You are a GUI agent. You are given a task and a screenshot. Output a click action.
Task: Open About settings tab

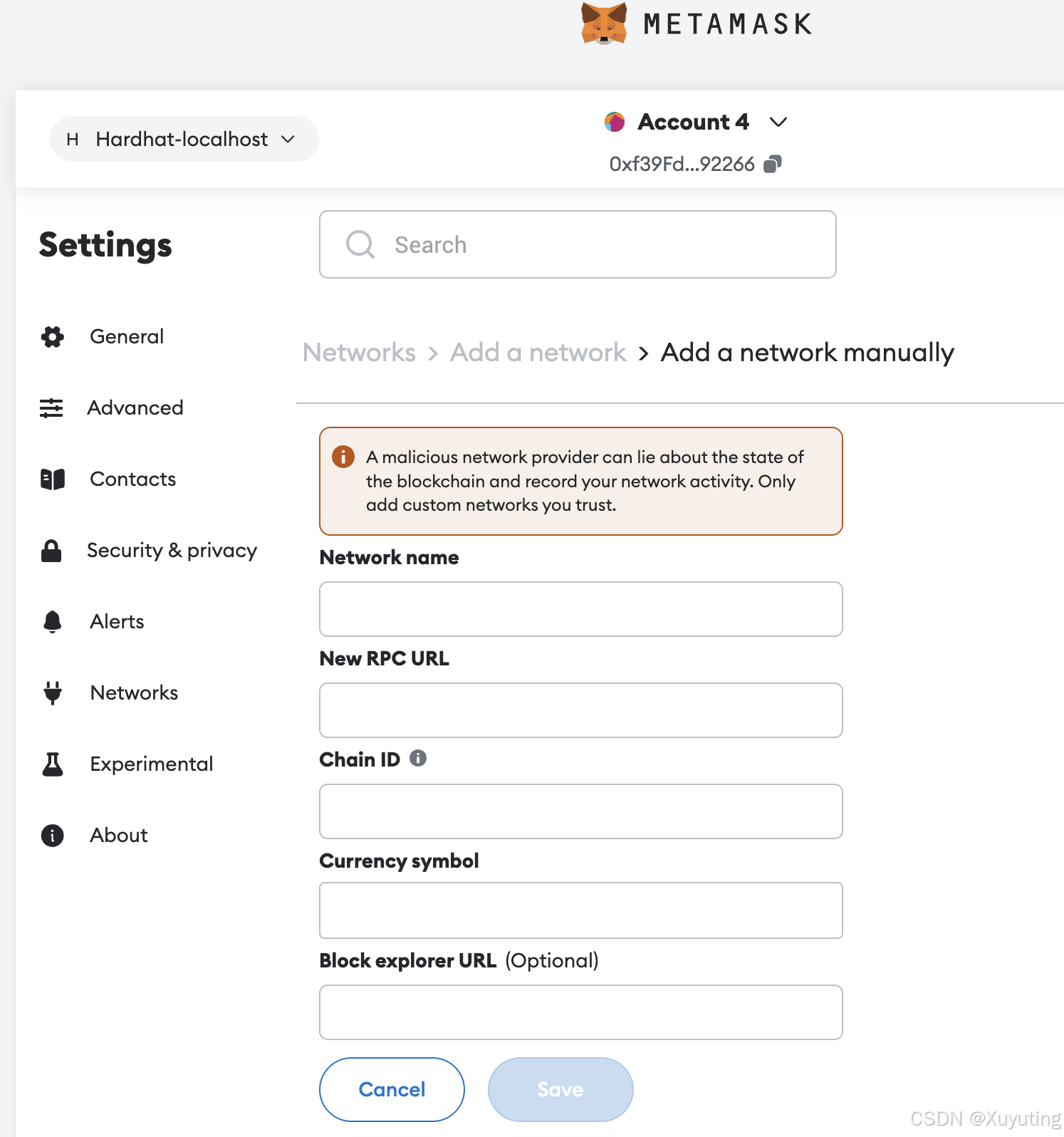(x=118, y=835)
